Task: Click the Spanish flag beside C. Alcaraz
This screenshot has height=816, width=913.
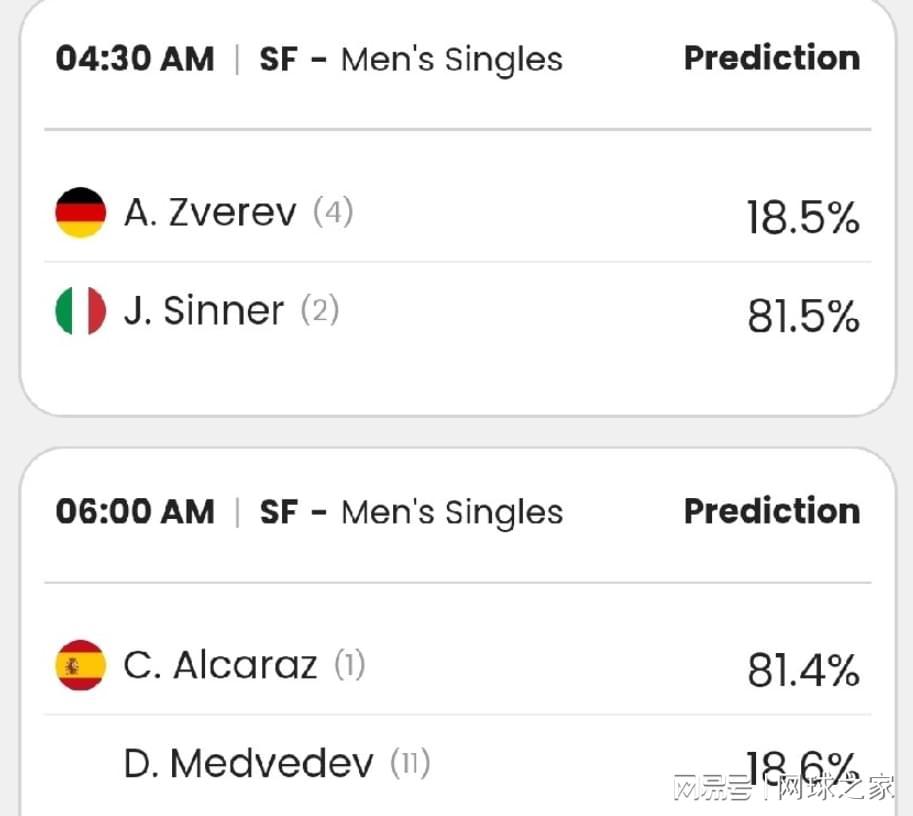Action: pos(80,666)
